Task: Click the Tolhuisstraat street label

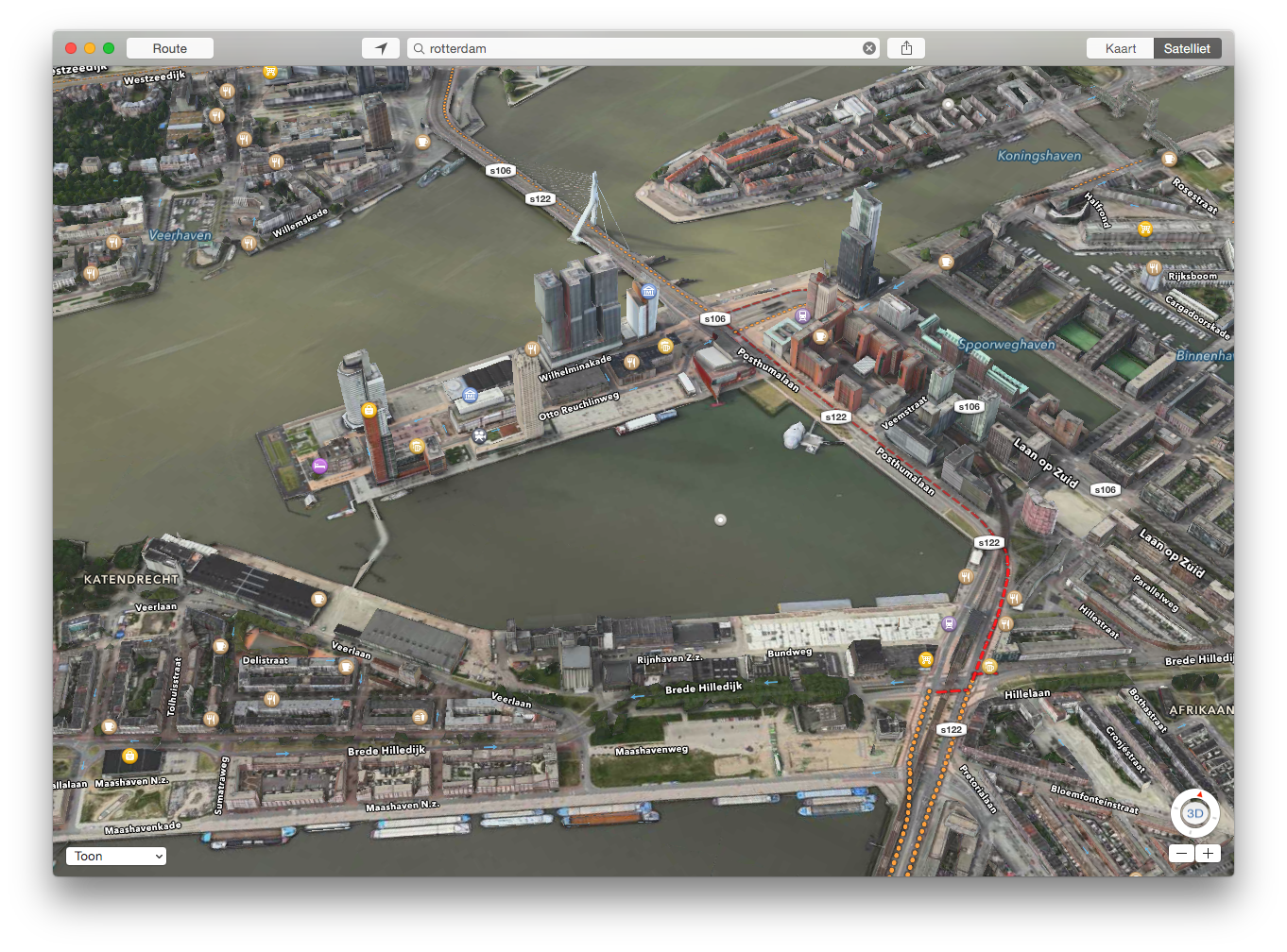Action: pyautogui.click(x=173, y=687)
